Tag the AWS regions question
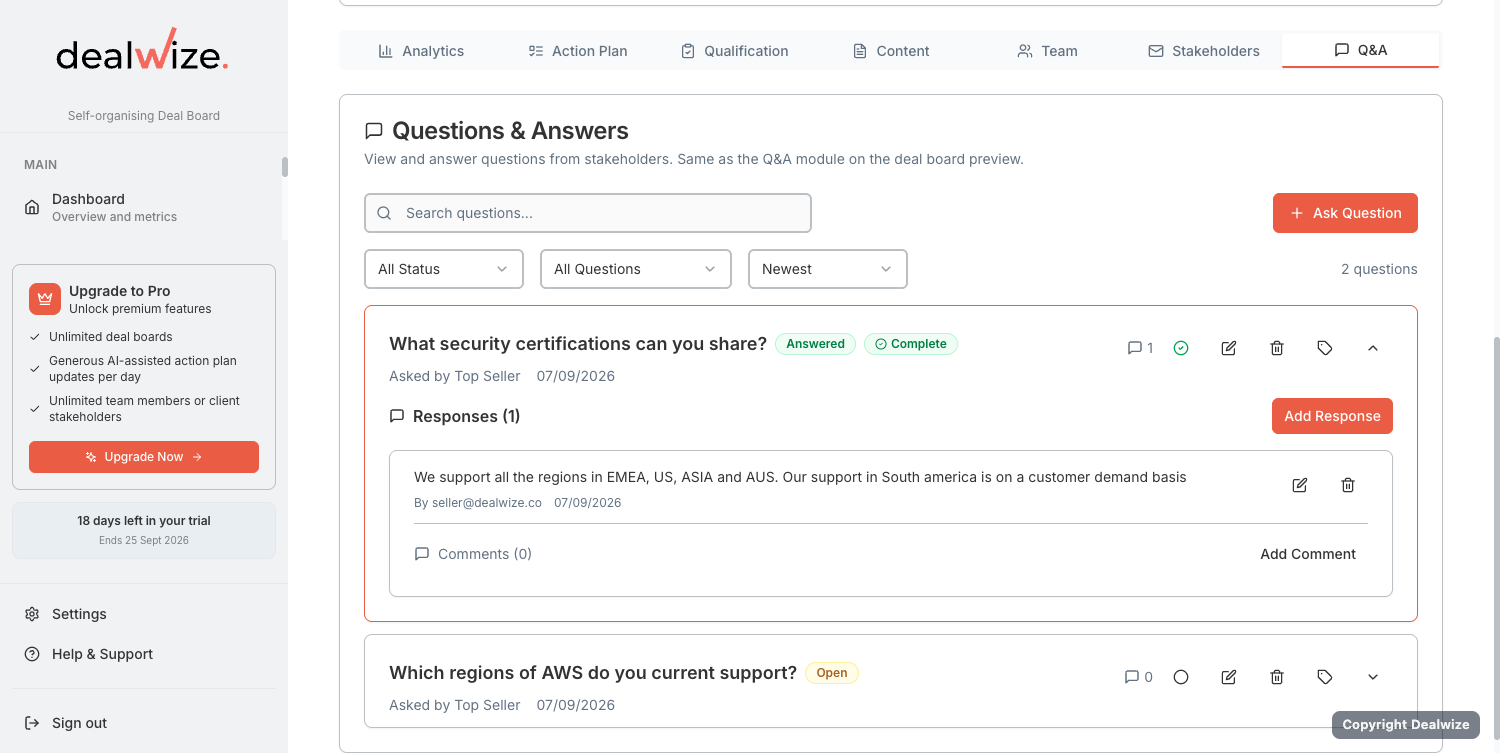Viewport: 1500px width, 753px height. point(1325,677)
